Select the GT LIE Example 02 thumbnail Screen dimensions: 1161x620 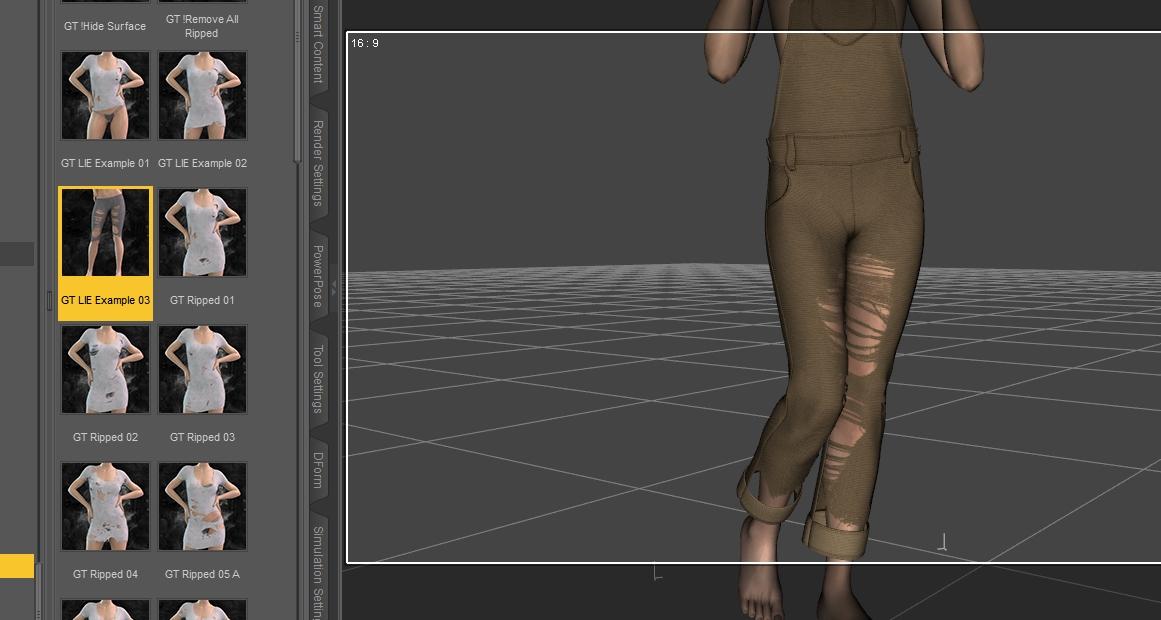(202, 96)
